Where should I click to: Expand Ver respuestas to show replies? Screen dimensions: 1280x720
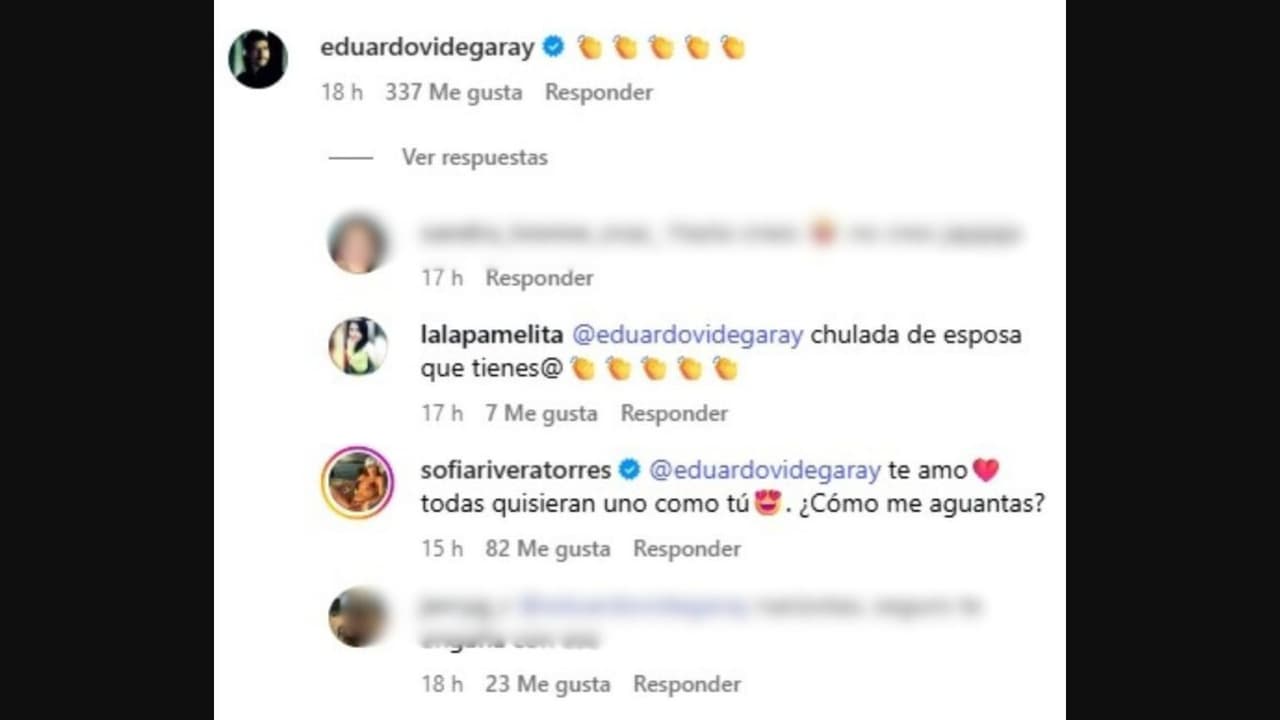tap(475, 157)
